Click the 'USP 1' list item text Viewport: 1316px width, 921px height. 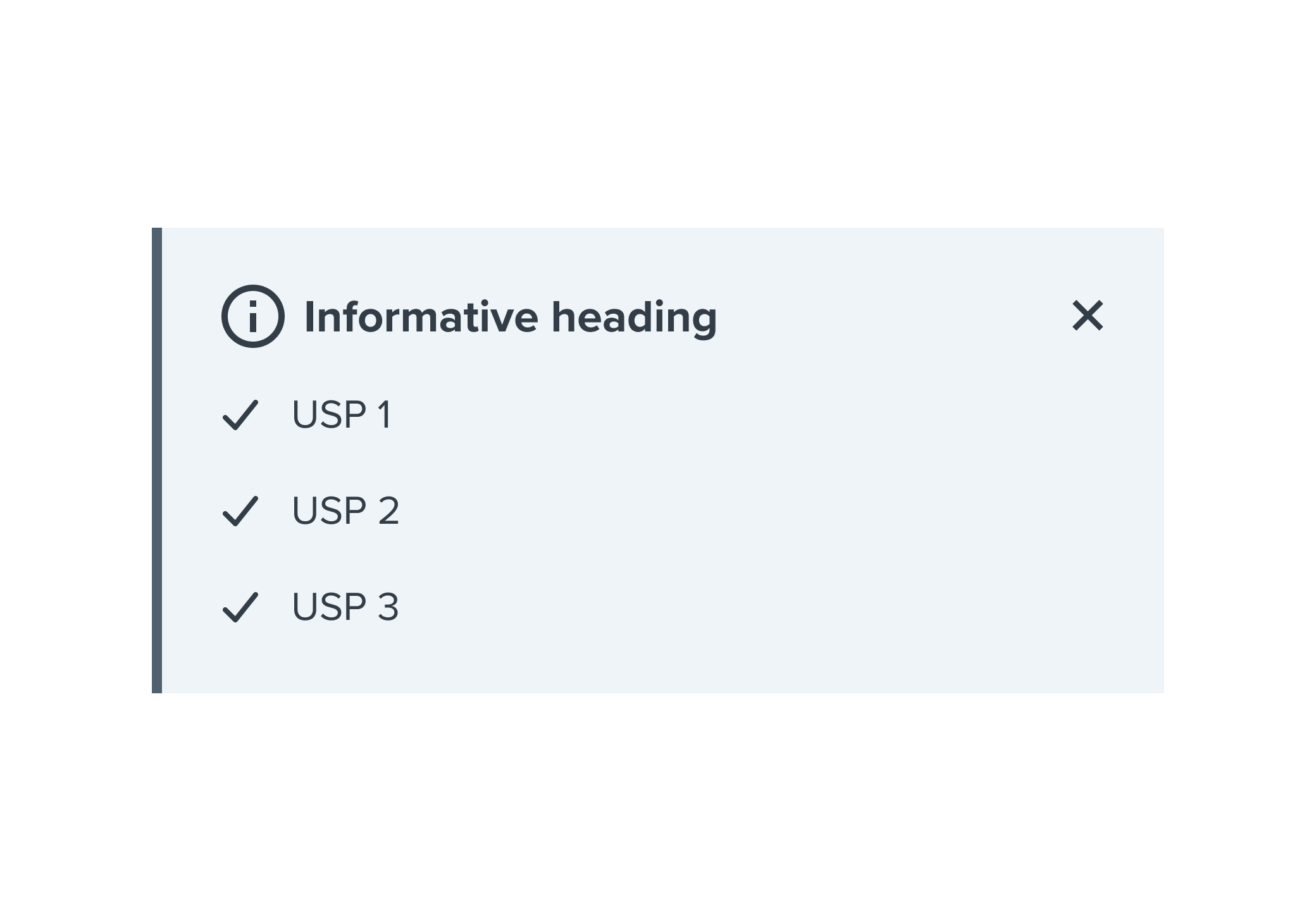coord(342,415)
